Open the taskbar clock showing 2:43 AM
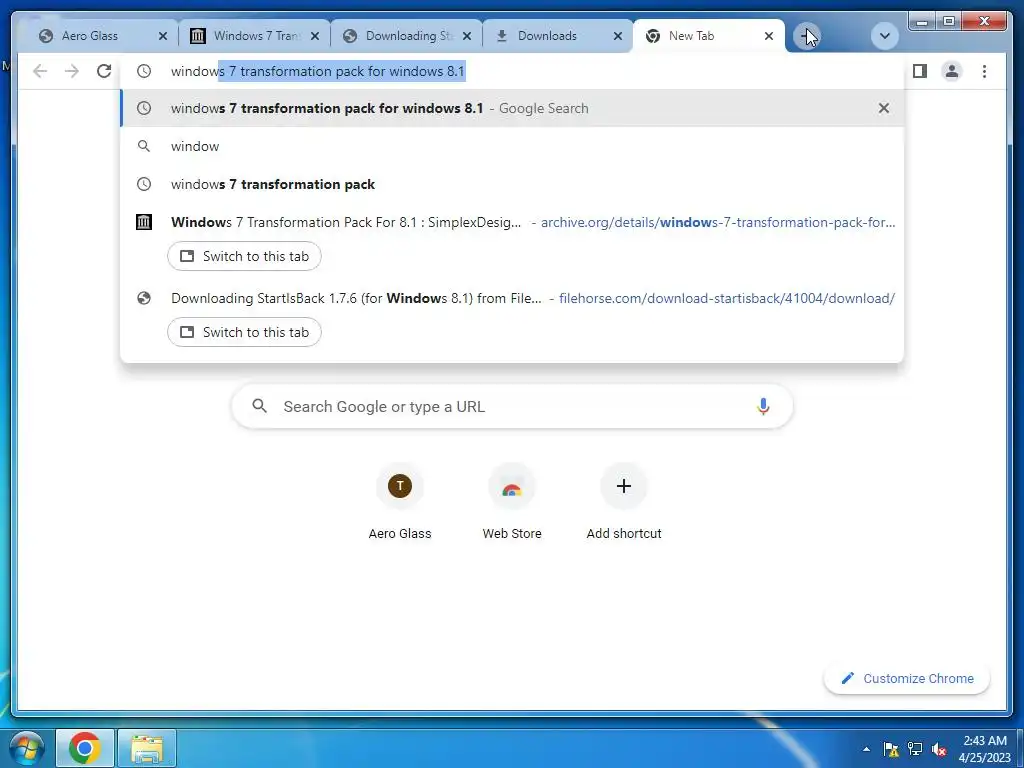The width and height of the screenshot is (1024, 768). click(x=985, y=749)
